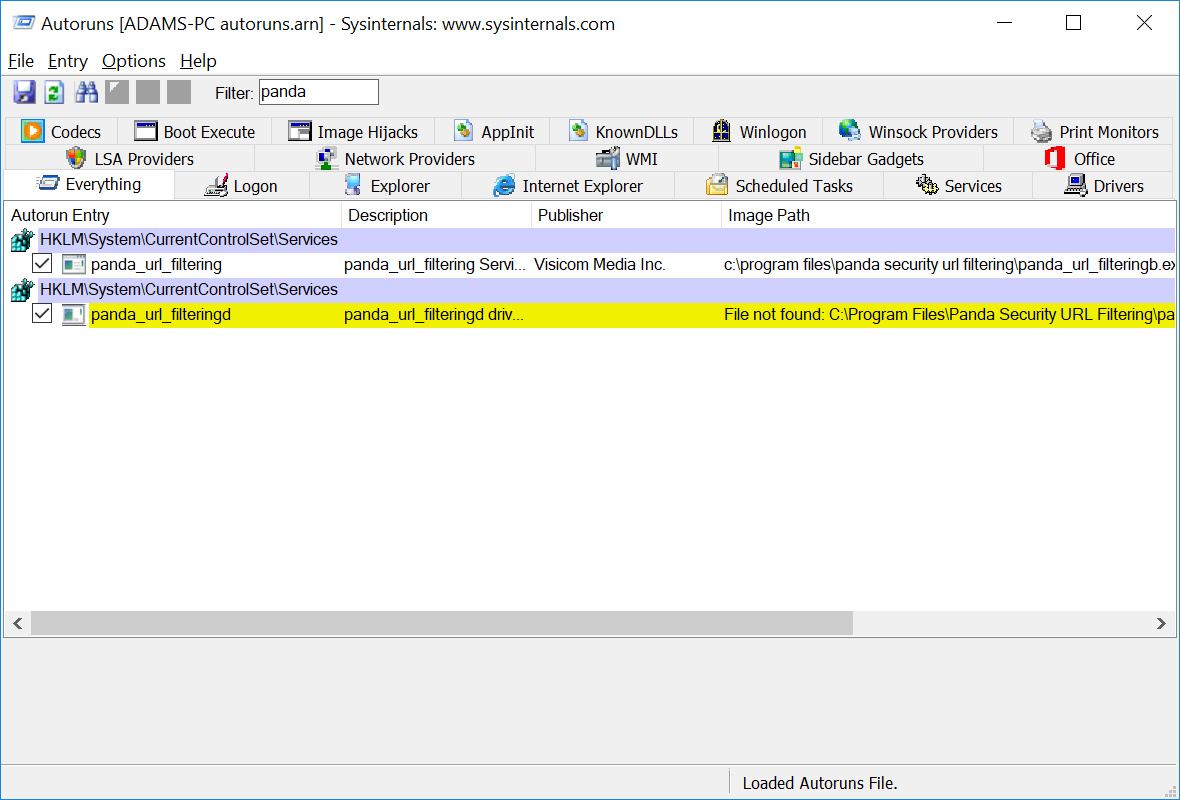Screen dimensions: 1180x800
Task: Click the Scheduled Tasks icon
Action: coord(717,185)
